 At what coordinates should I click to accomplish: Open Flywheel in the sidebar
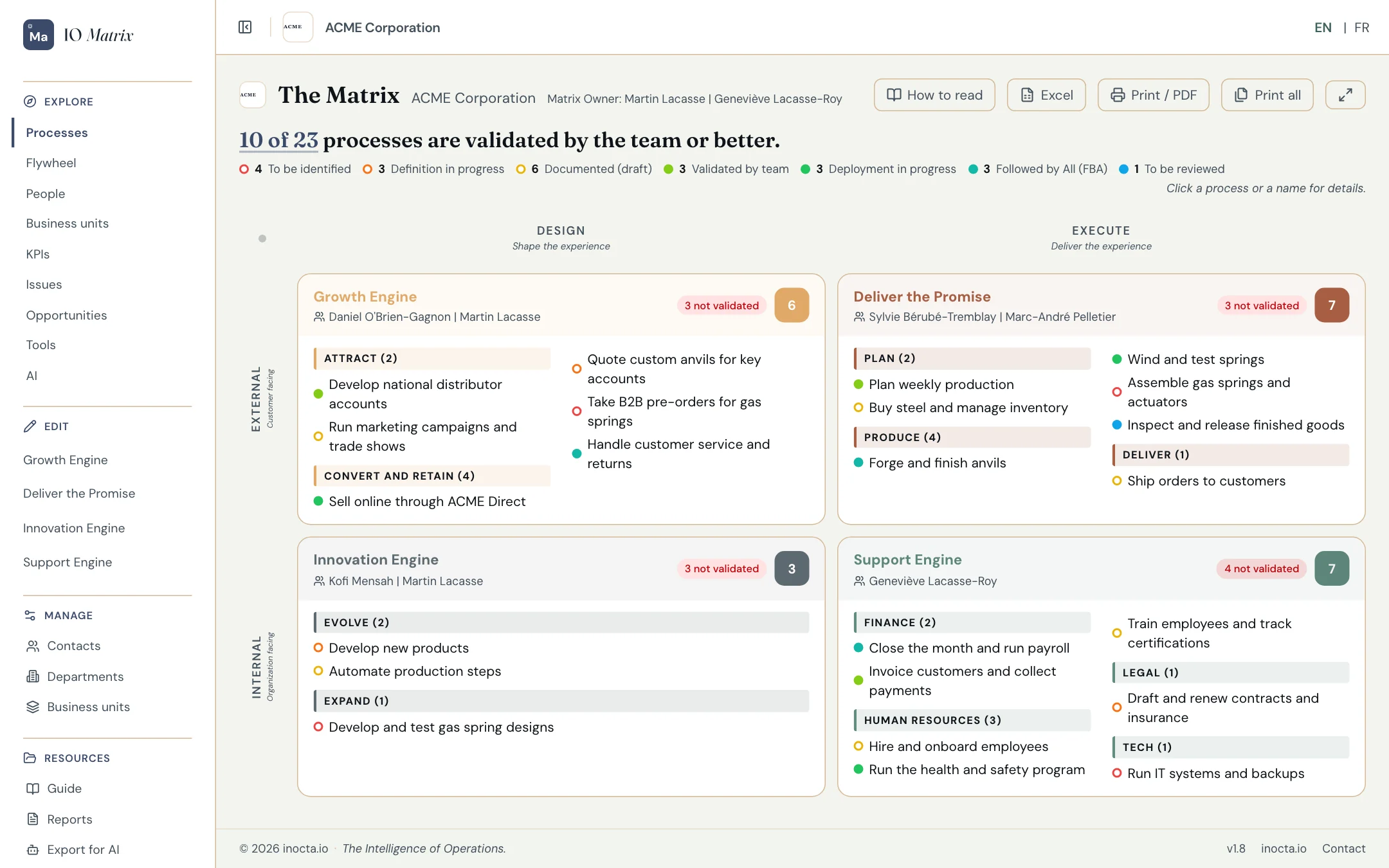(51, 163)
